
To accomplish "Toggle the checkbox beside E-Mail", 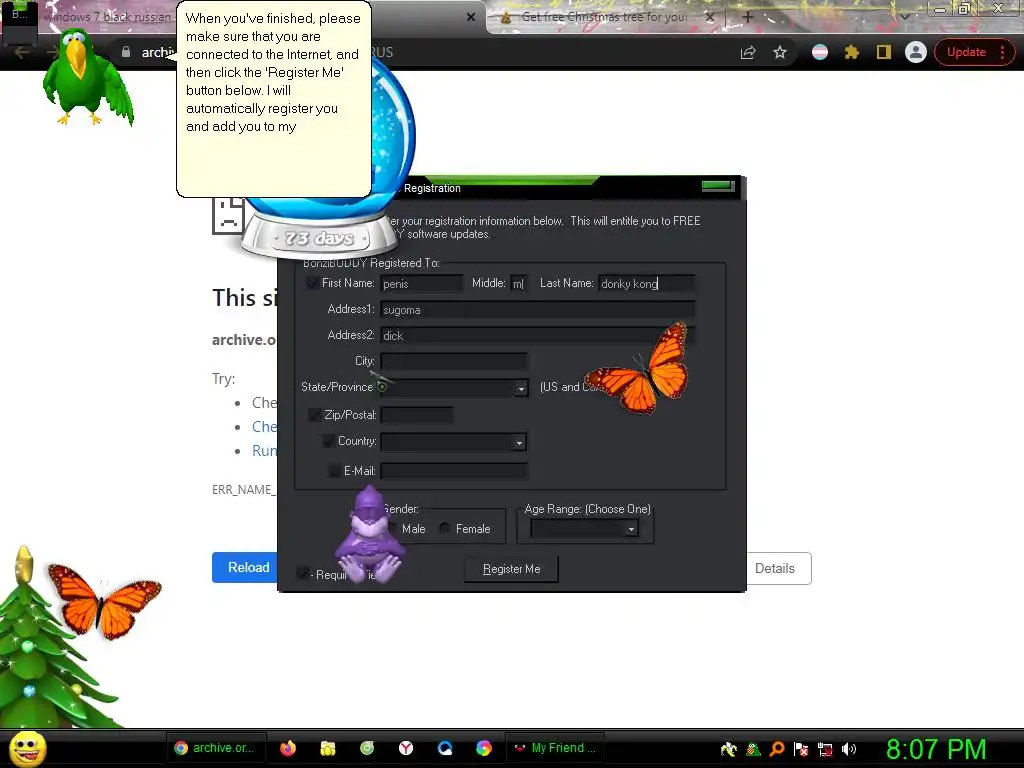I will click(x=334, y=470).
